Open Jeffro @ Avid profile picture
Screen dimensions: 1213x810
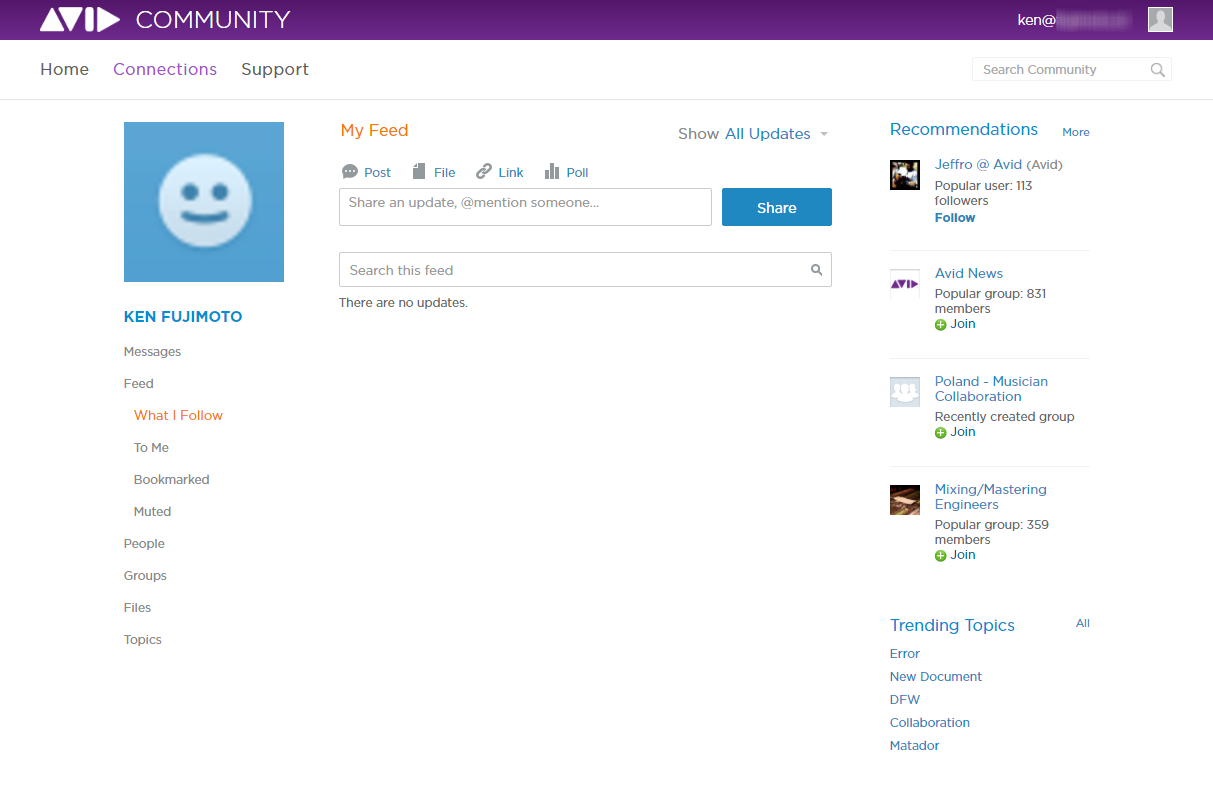[905, 175]
